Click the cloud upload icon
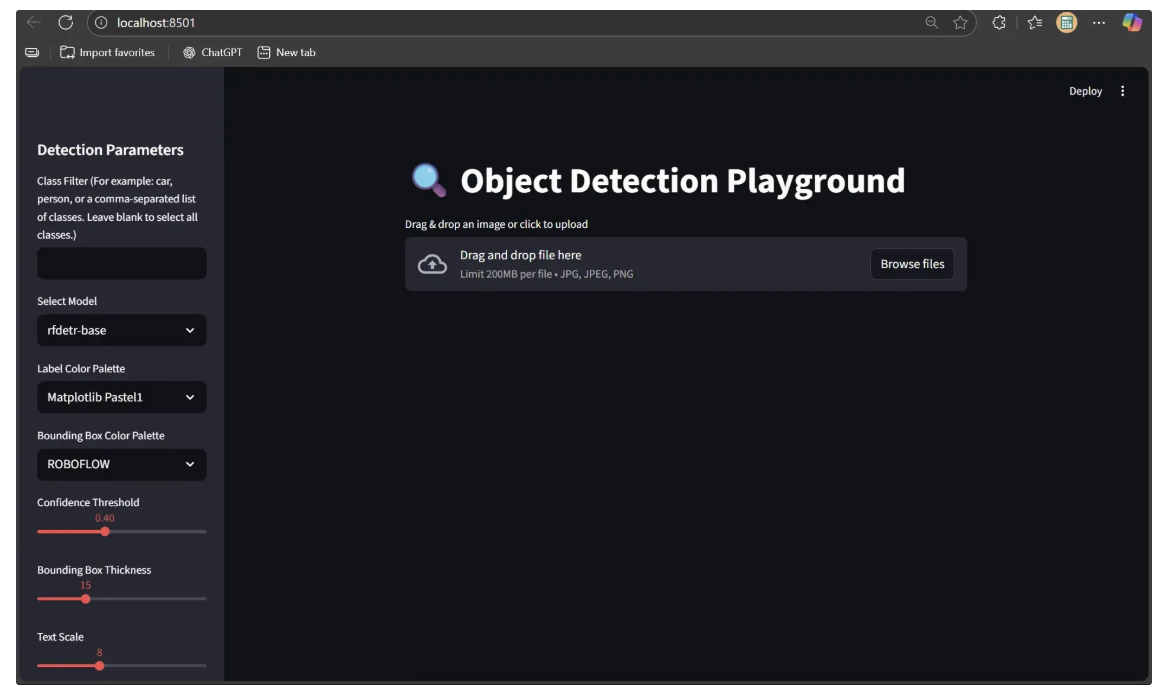 click(x=432, y=264)
